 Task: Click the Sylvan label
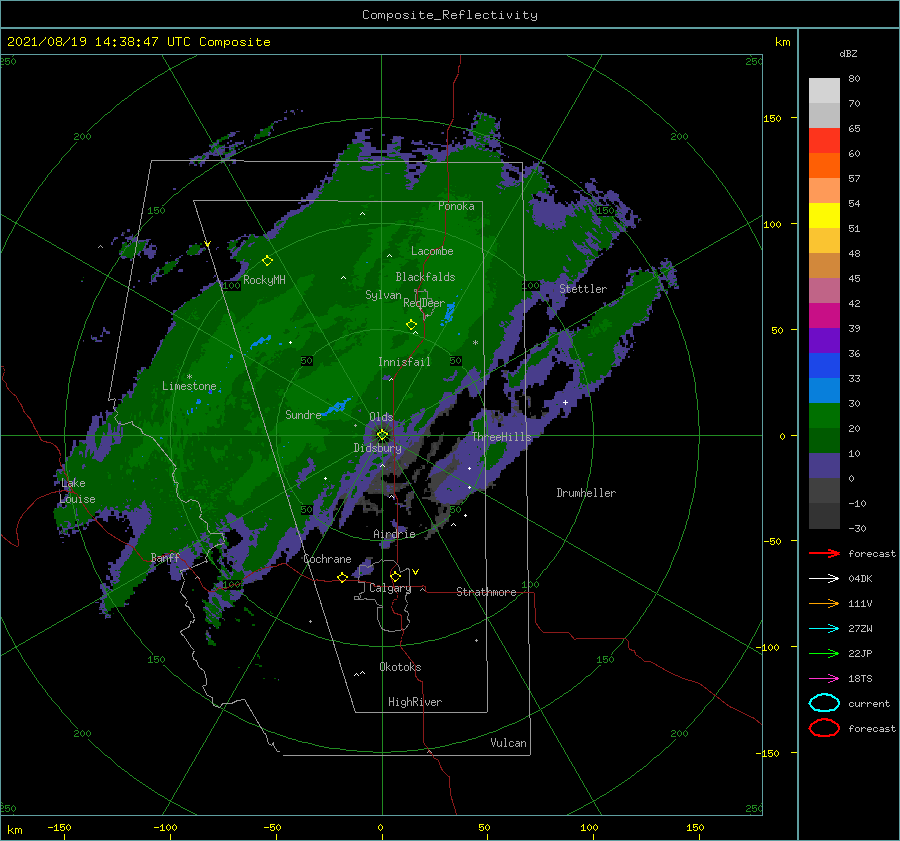pos(383,295)
